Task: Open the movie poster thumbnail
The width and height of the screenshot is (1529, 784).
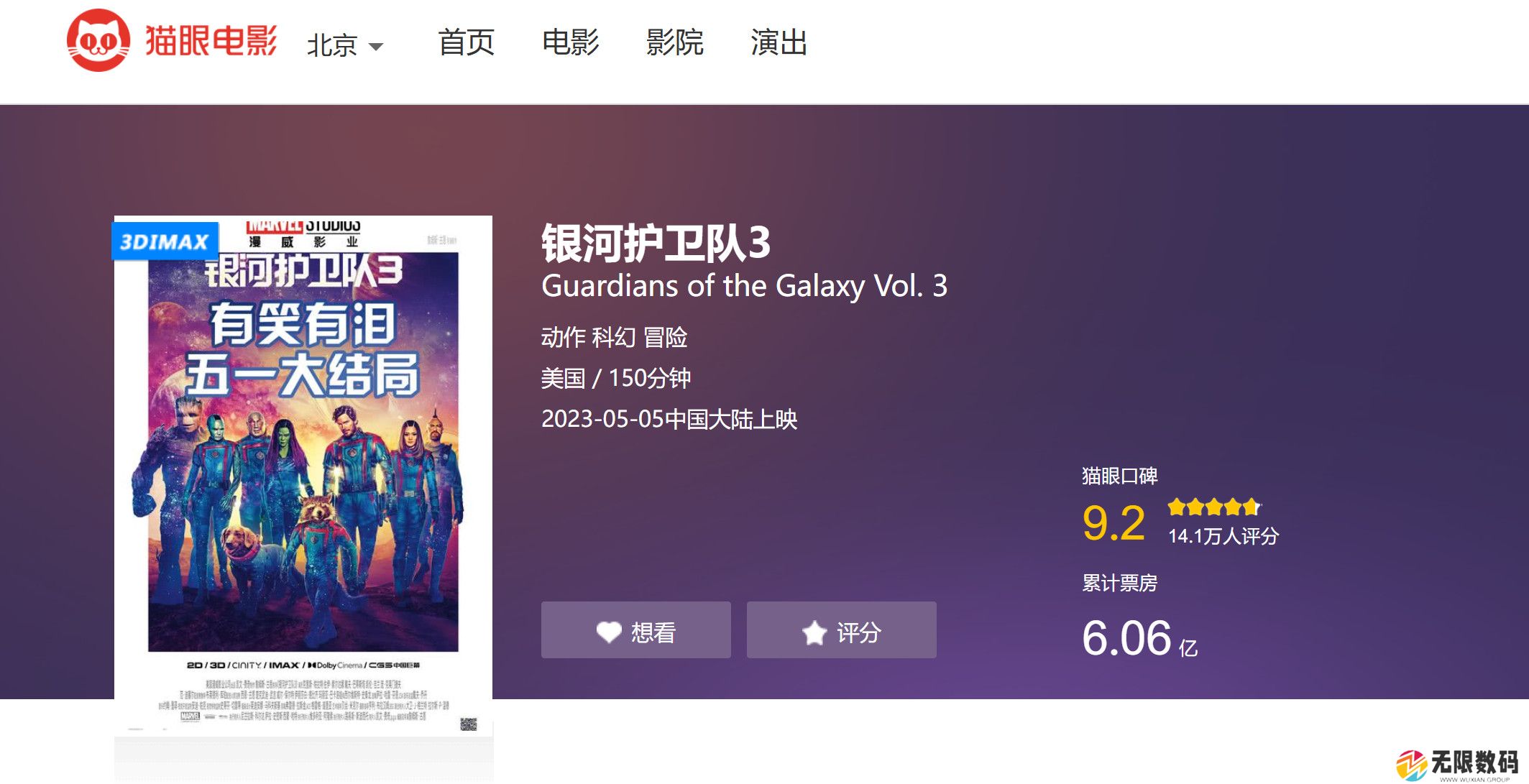Action: click(303, 476)
